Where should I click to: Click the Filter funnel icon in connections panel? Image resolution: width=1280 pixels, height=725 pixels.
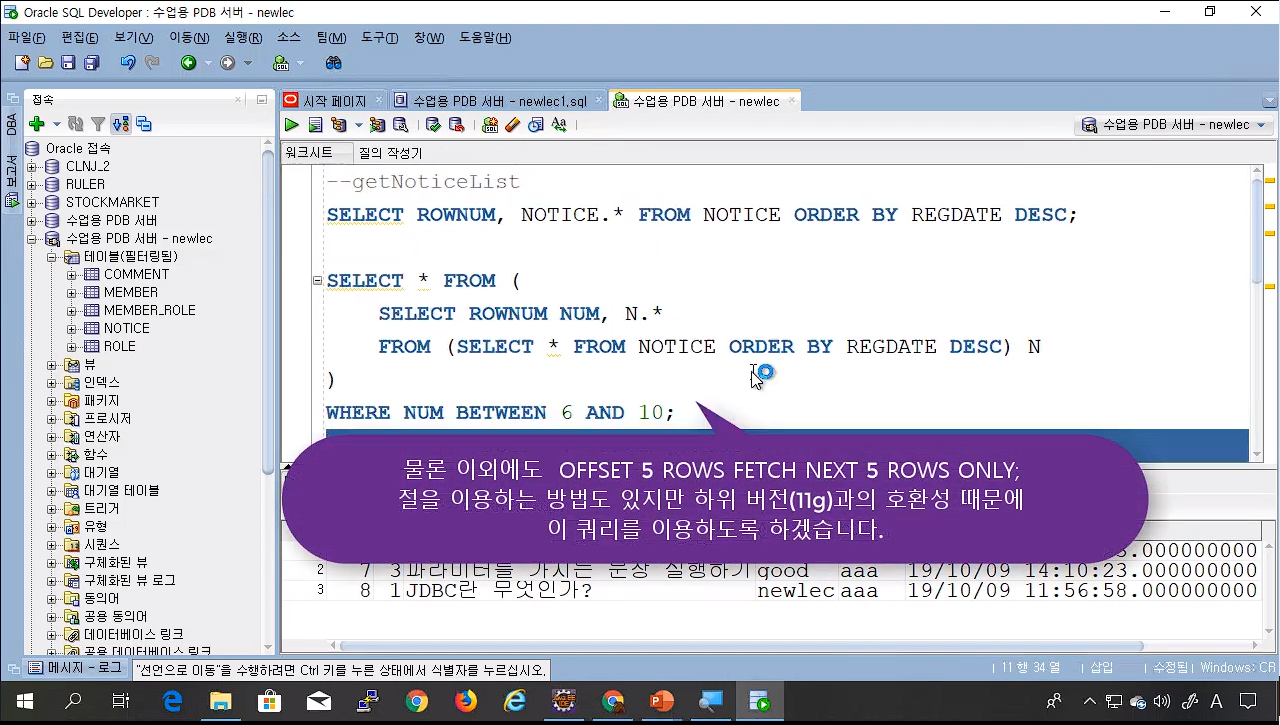(98, 124)
